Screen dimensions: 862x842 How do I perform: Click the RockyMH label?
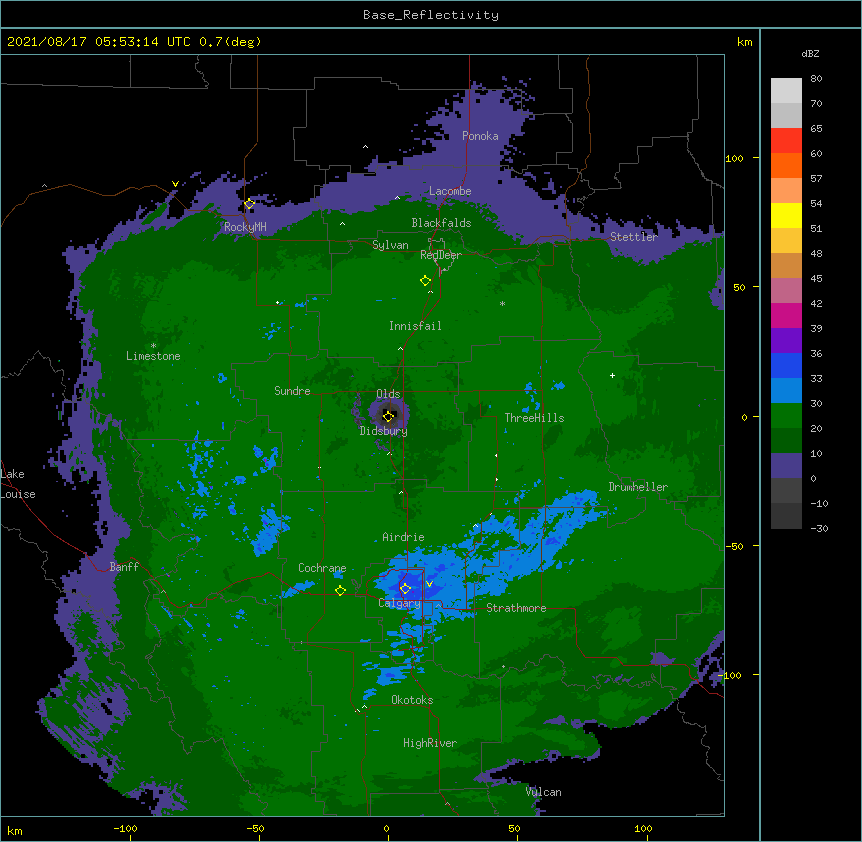pos(245,227)
